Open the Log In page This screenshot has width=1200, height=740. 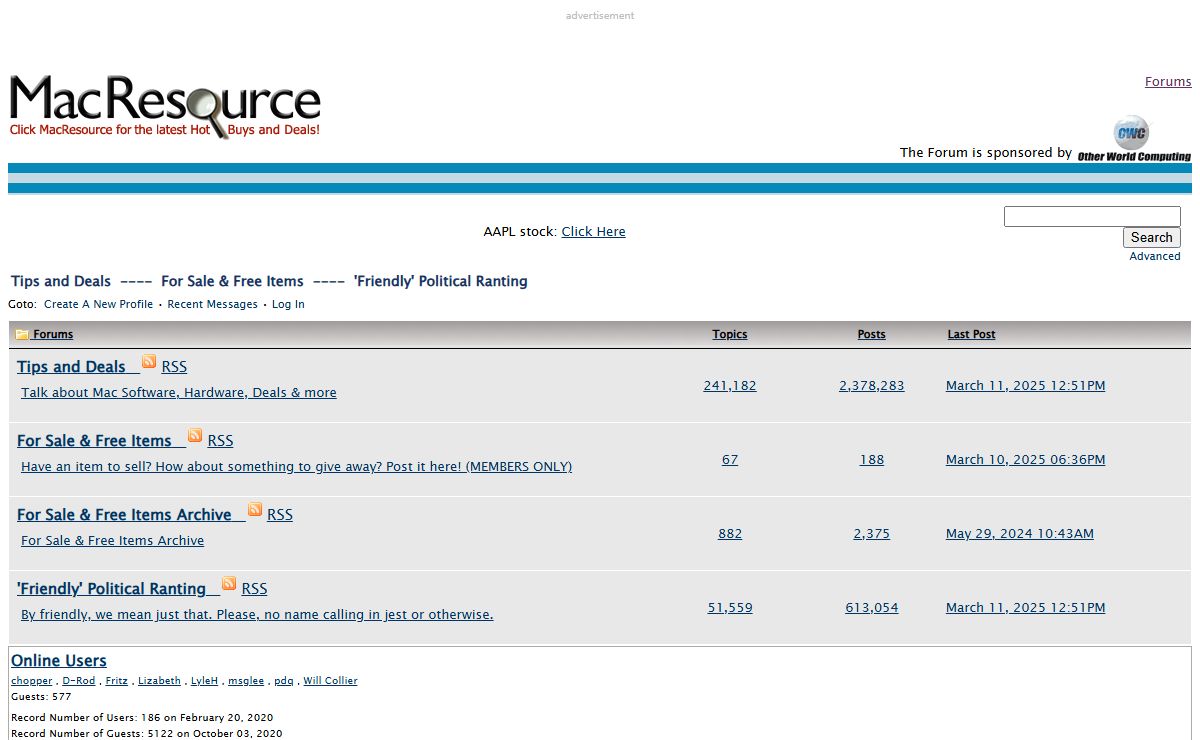(288, 304)
